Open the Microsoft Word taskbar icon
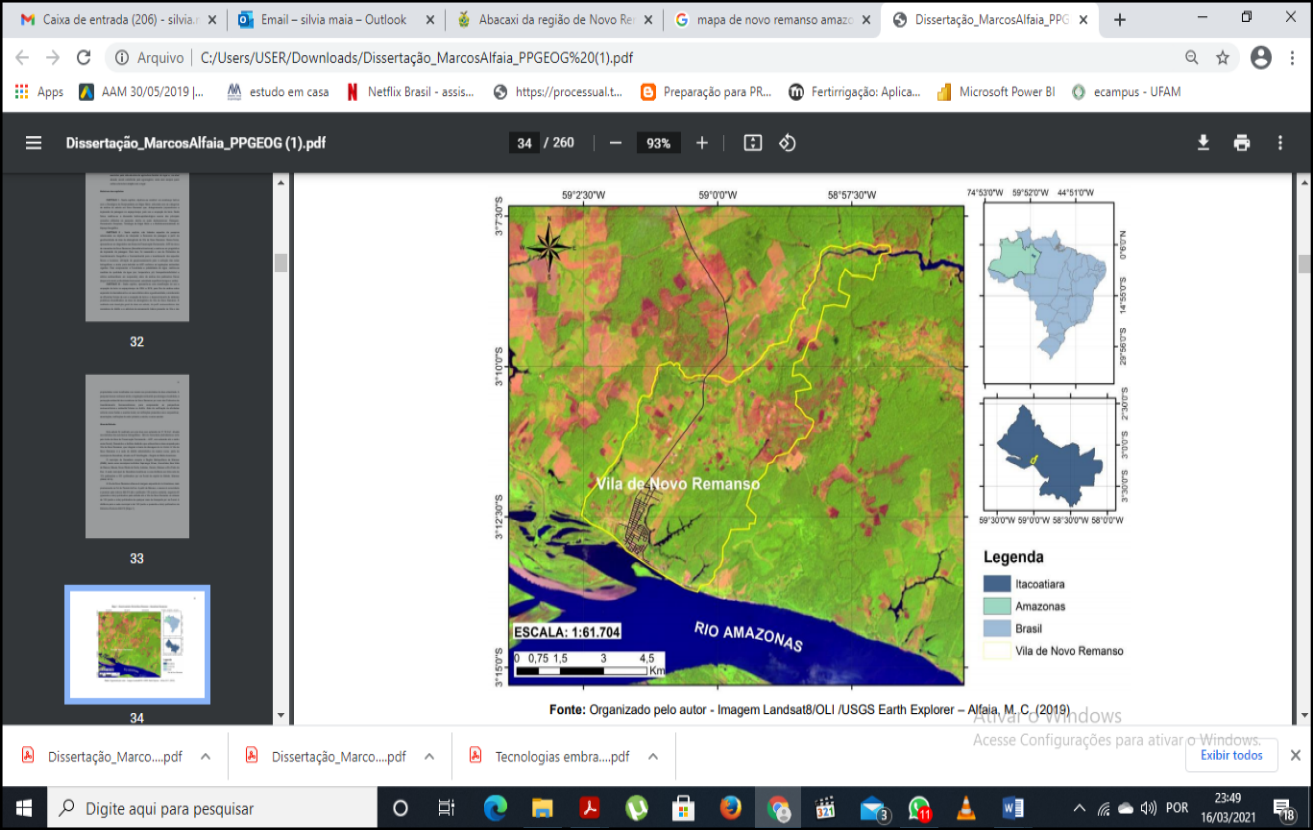 point(1011,808)
